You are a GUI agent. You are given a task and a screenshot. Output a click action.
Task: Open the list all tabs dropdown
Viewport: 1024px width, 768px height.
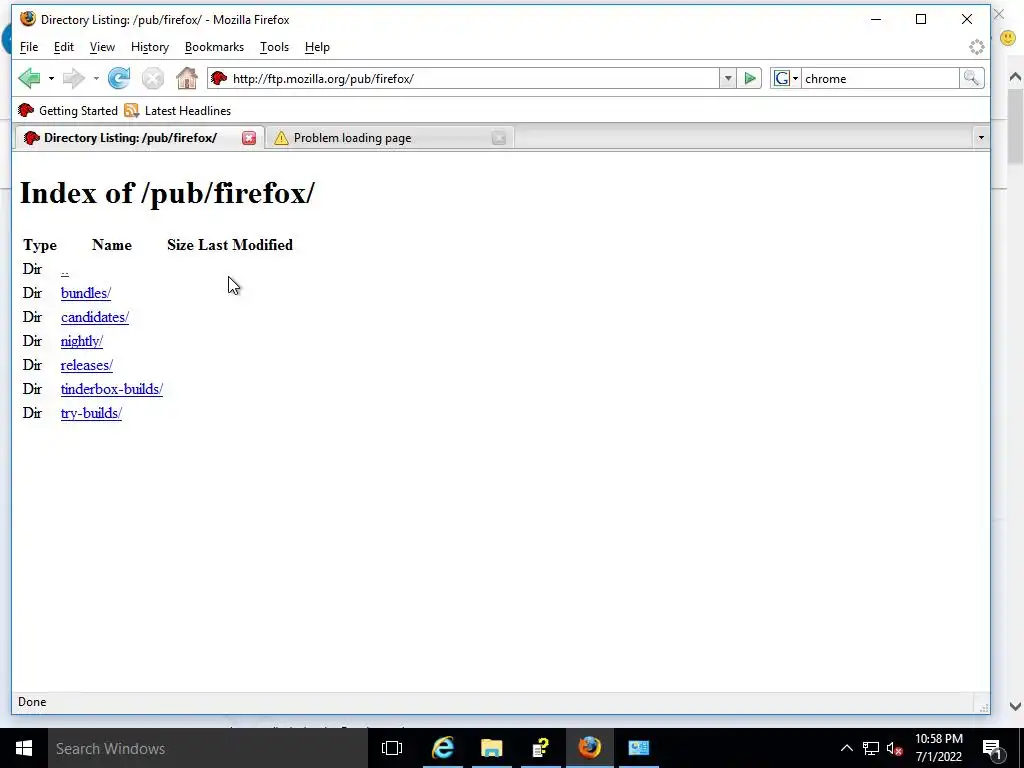(980, 138)
